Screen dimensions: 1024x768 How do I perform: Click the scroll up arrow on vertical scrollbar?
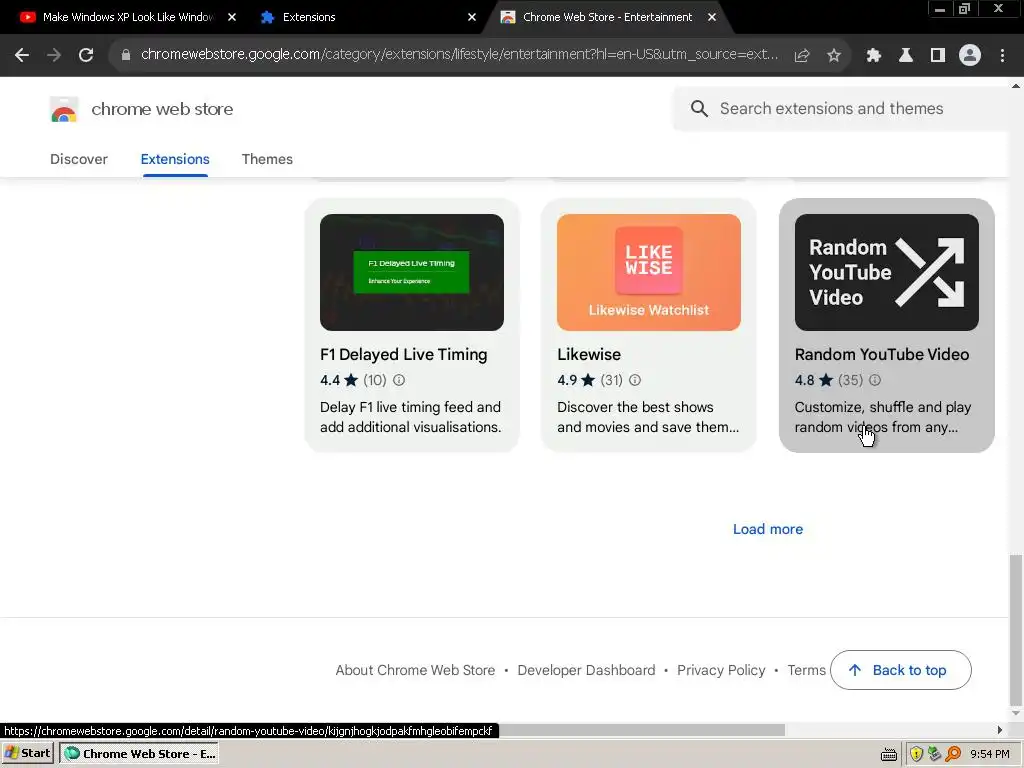(1016, 86)
